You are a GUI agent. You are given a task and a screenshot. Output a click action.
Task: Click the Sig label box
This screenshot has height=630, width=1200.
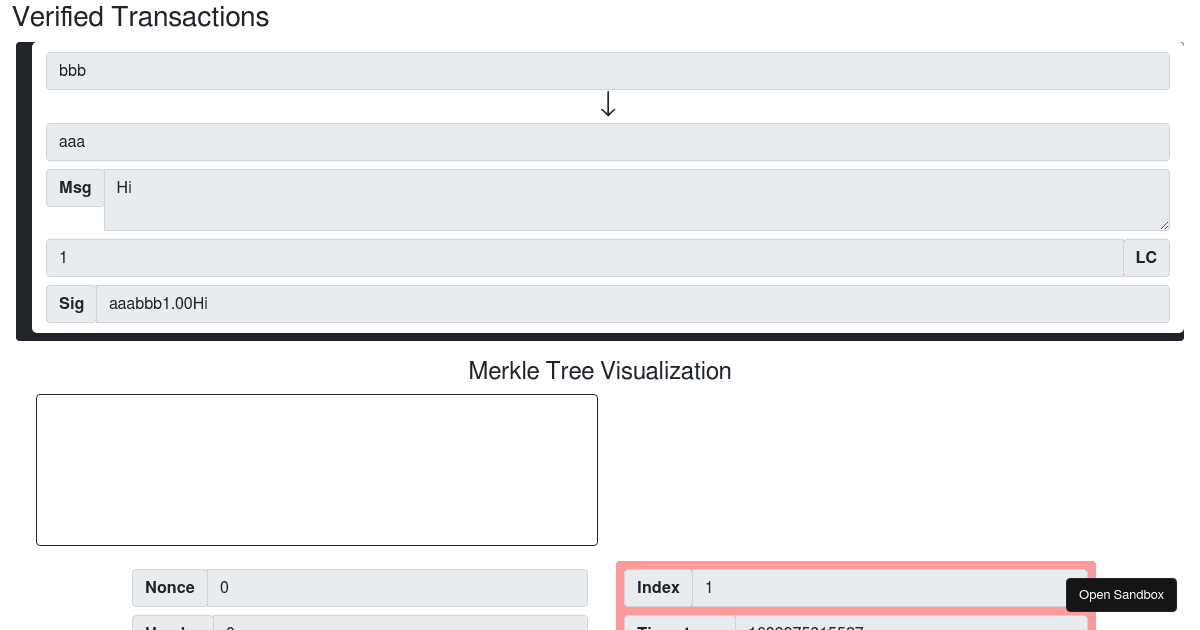71,303
